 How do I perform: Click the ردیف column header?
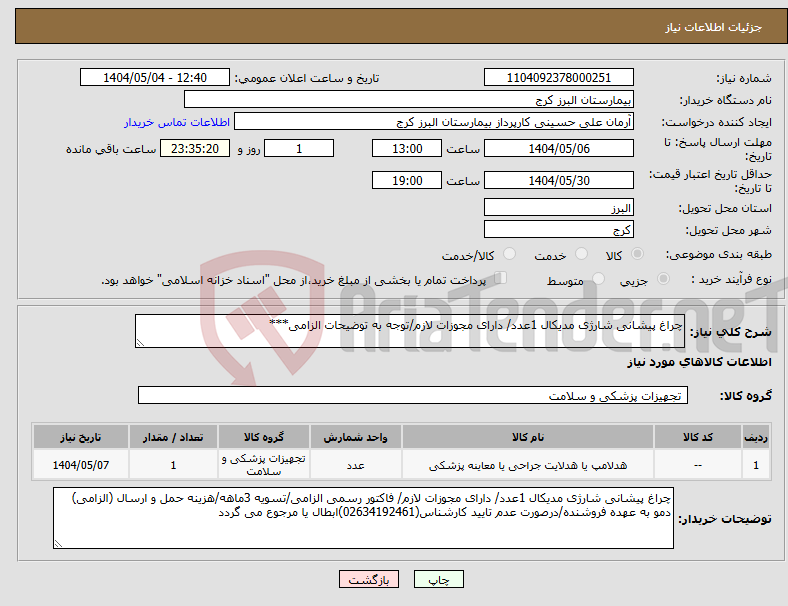tap(755, 437)
